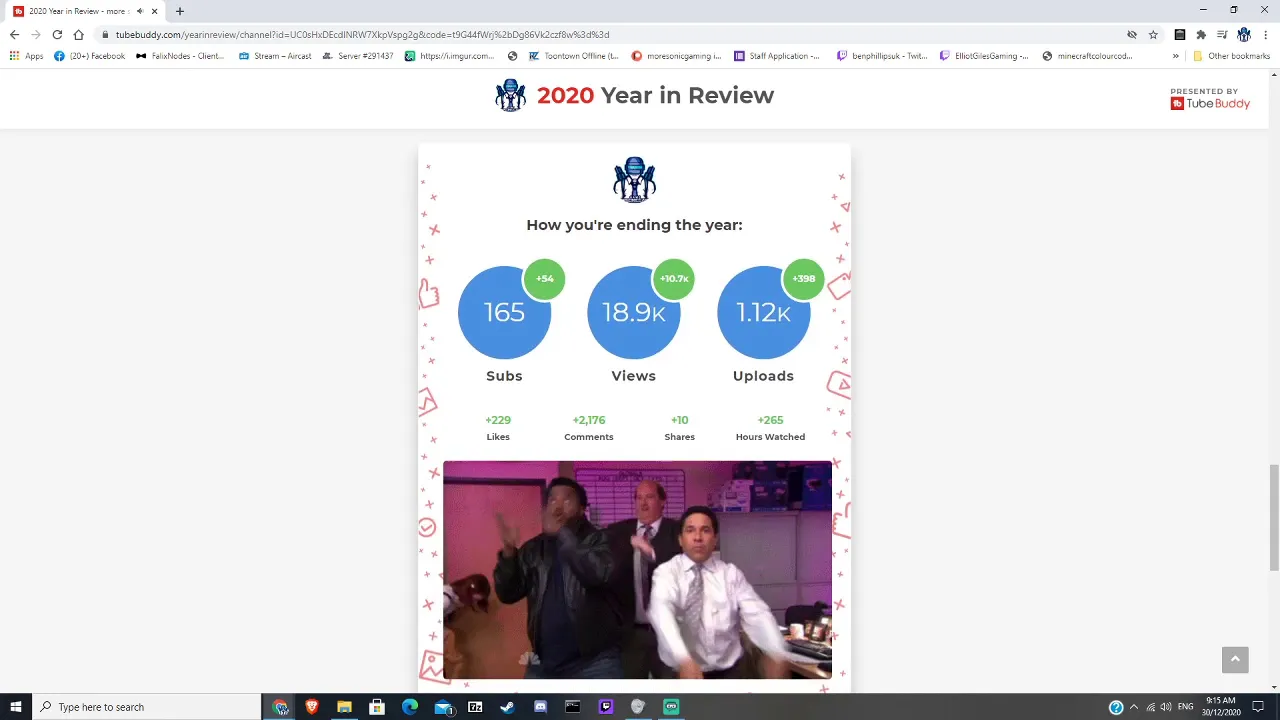Open the media control icon in toolbar
Viewport: 1280px width, 720px height.
(1222, 34)
